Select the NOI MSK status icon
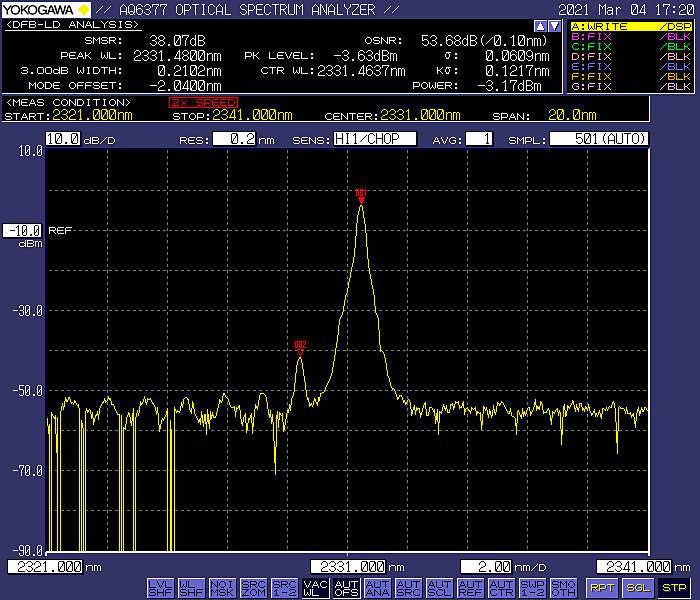 pyautogui.click(x=222, y=587)
